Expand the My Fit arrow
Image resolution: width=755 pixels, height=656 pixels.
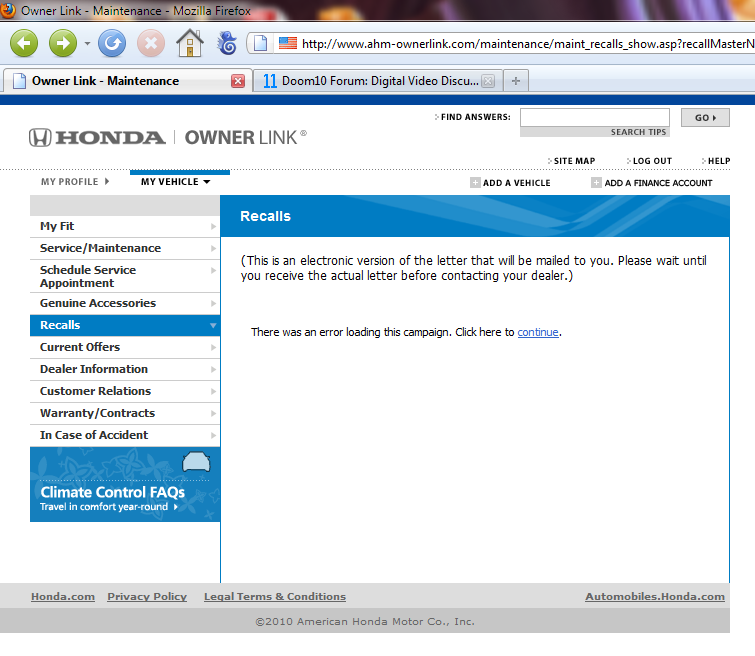(213, 226)
